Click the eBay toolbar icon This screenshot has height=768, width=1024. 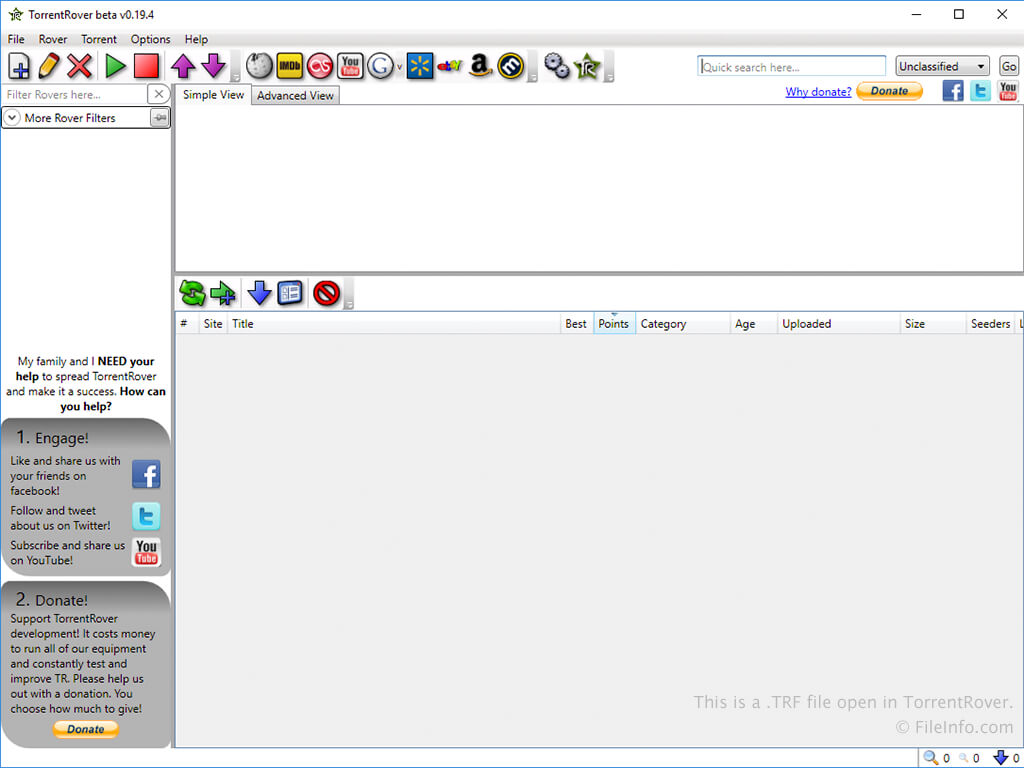(x=450, y=66)
